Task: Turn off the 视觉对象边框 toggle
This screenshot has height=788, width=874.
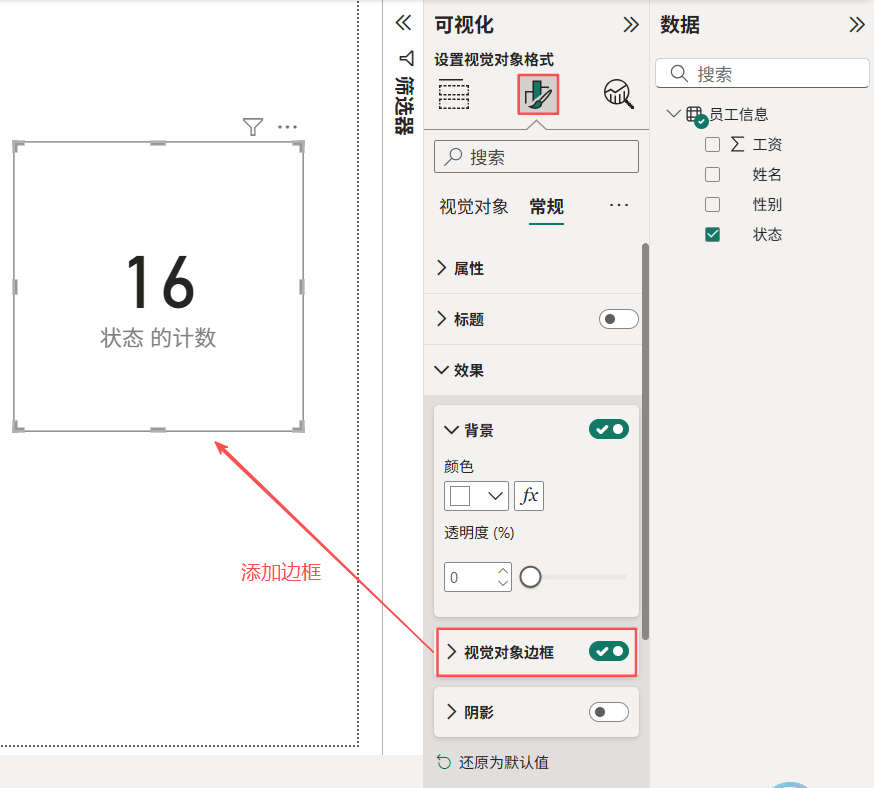Action: point(609,651)
